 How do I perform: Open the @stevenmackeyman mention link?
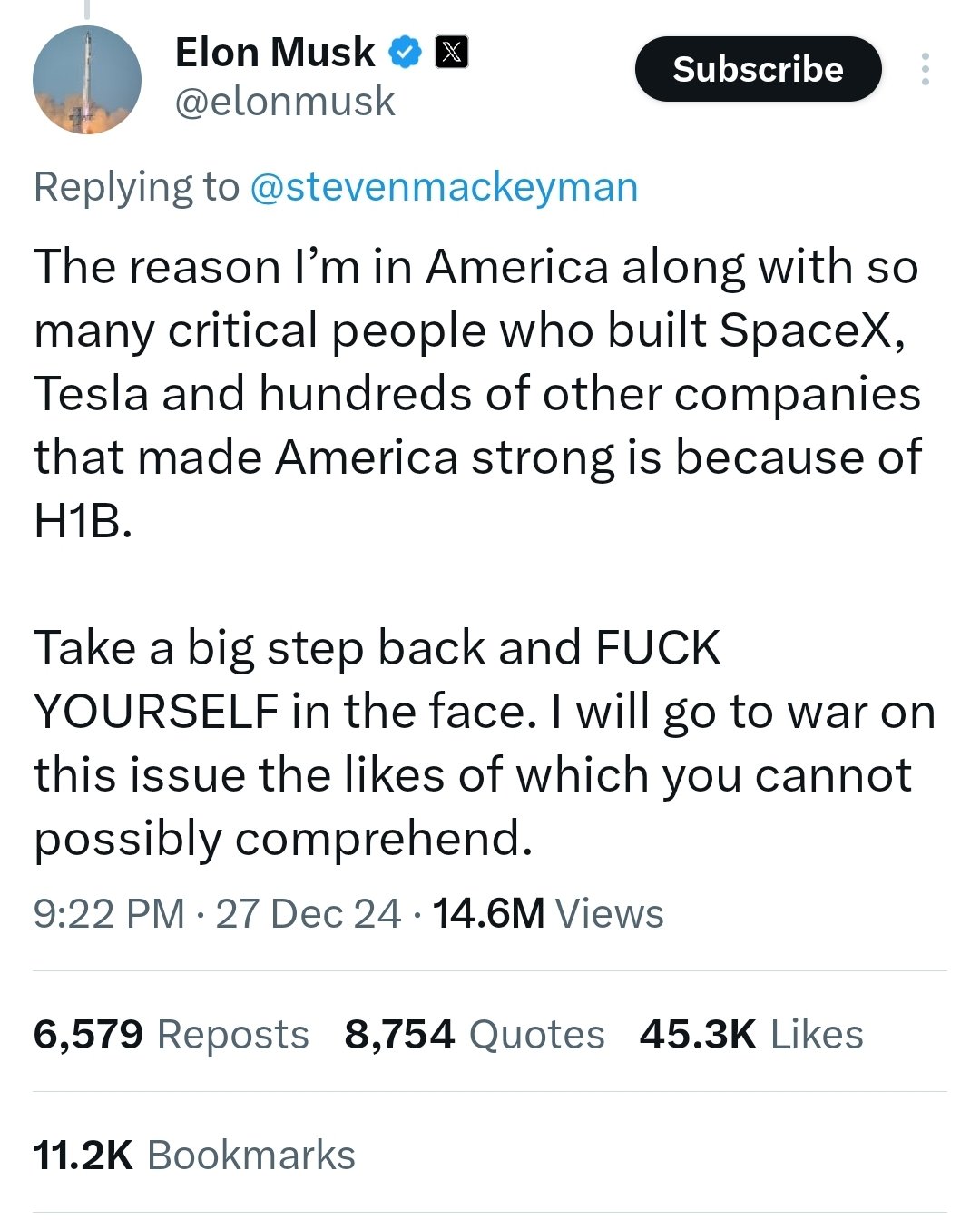443,187
